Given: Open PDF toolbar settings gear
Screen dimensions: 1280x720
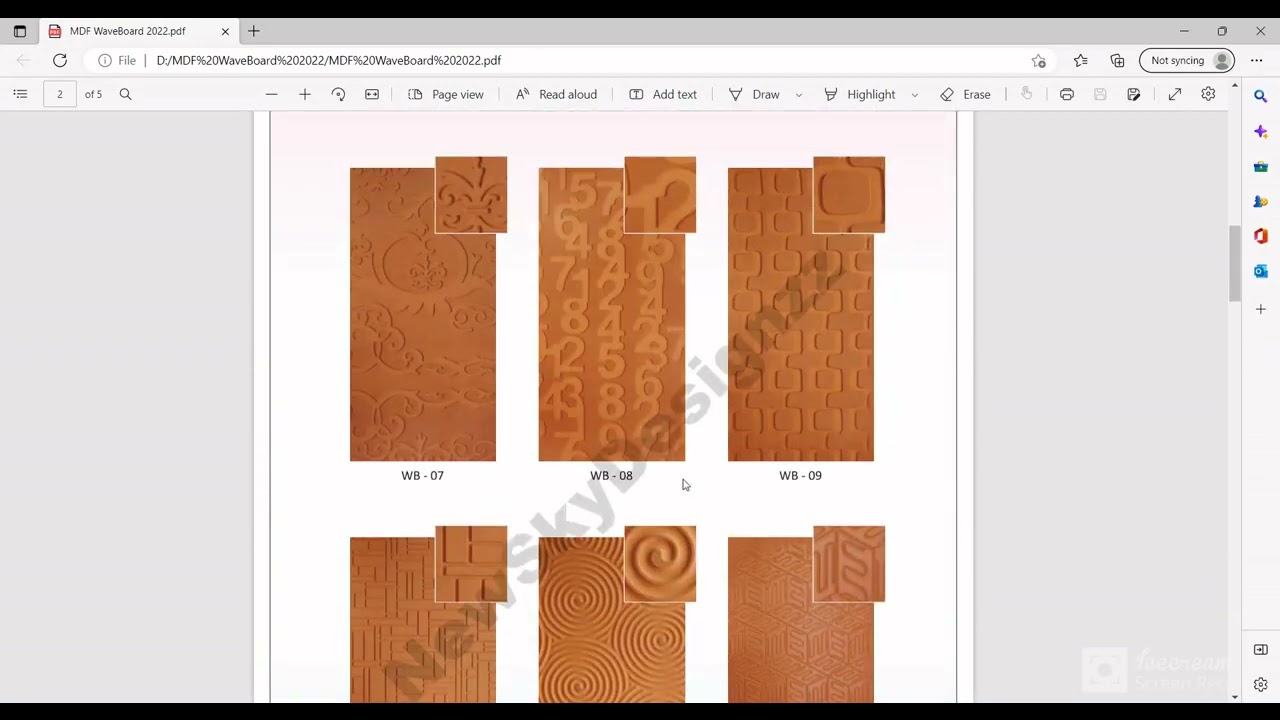Looking at the screenshot, I should (x=1208, y=94).
